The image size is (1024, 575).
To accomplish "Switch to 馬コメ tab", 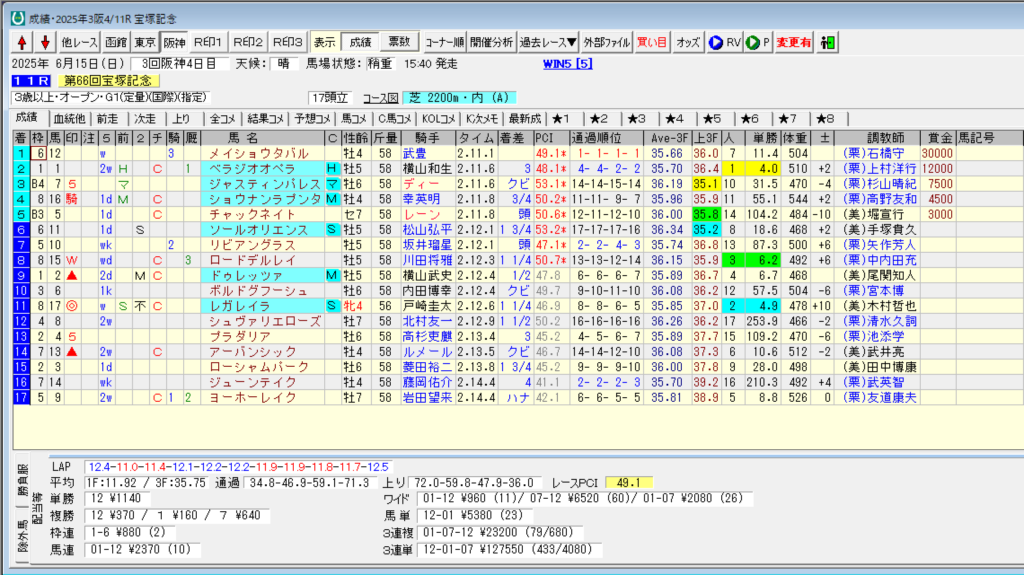I will [354, 119].
